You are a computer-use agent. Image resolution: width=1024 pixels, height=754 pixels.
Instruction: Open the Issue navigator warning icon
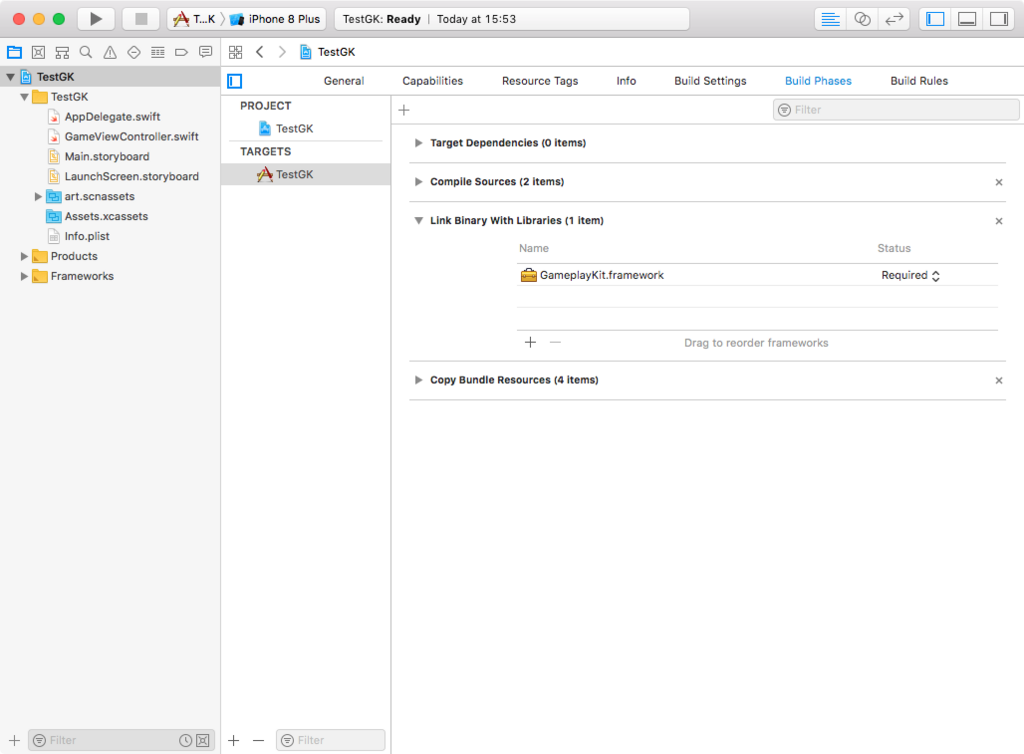[110, 52]
